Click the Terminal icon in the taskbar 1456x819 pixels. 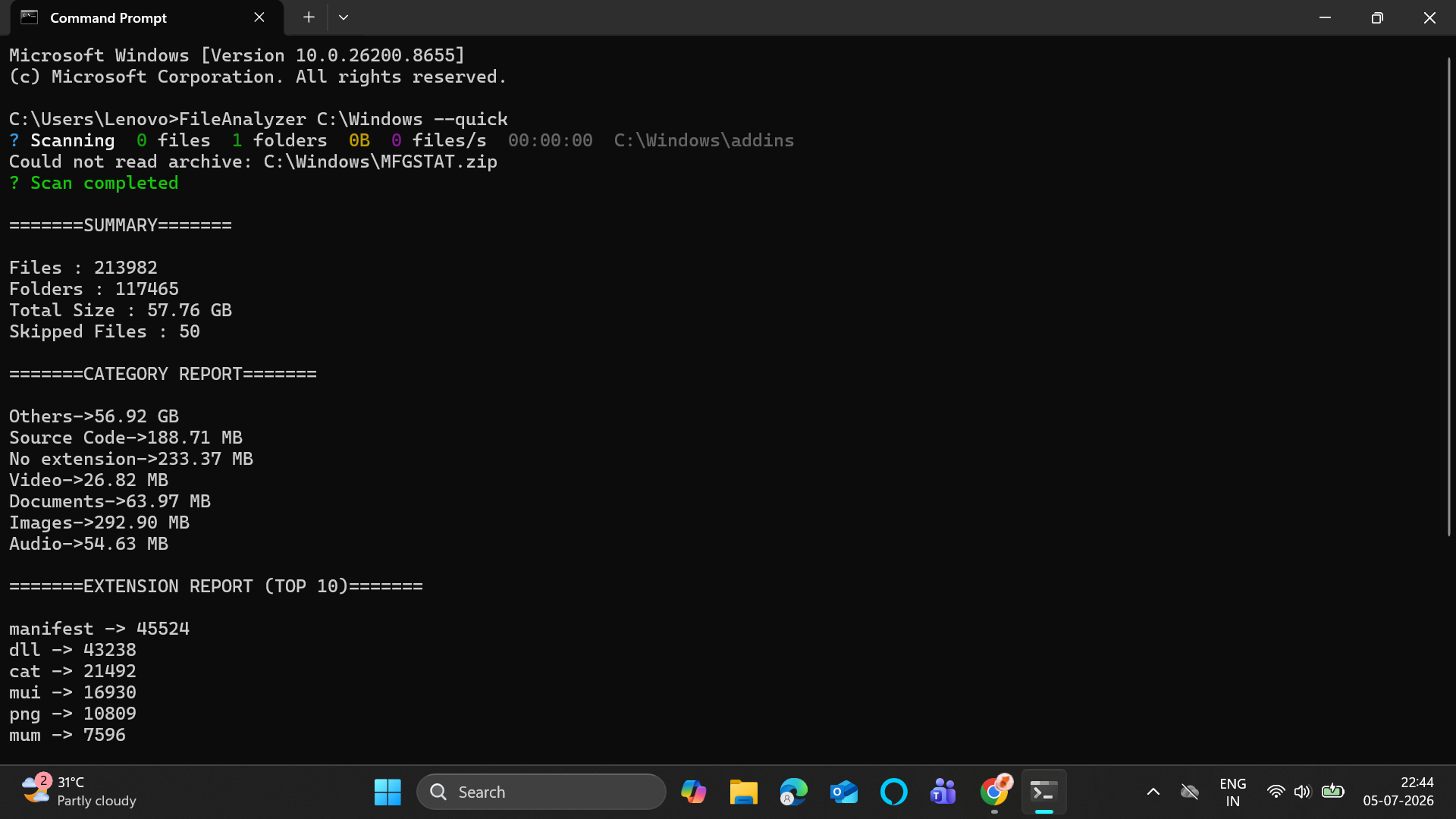pos(1044,792)
